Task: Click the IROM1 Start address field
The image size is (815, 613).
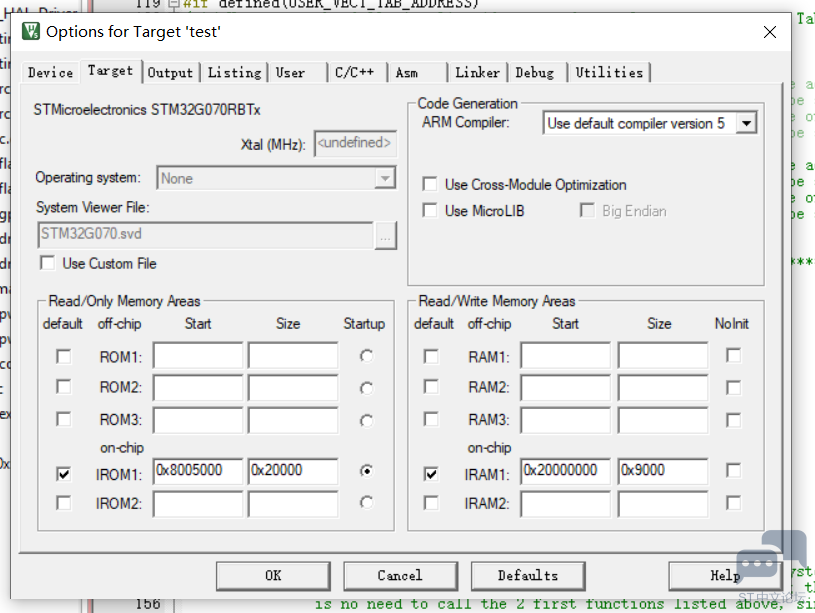Action: click(198, 471)
